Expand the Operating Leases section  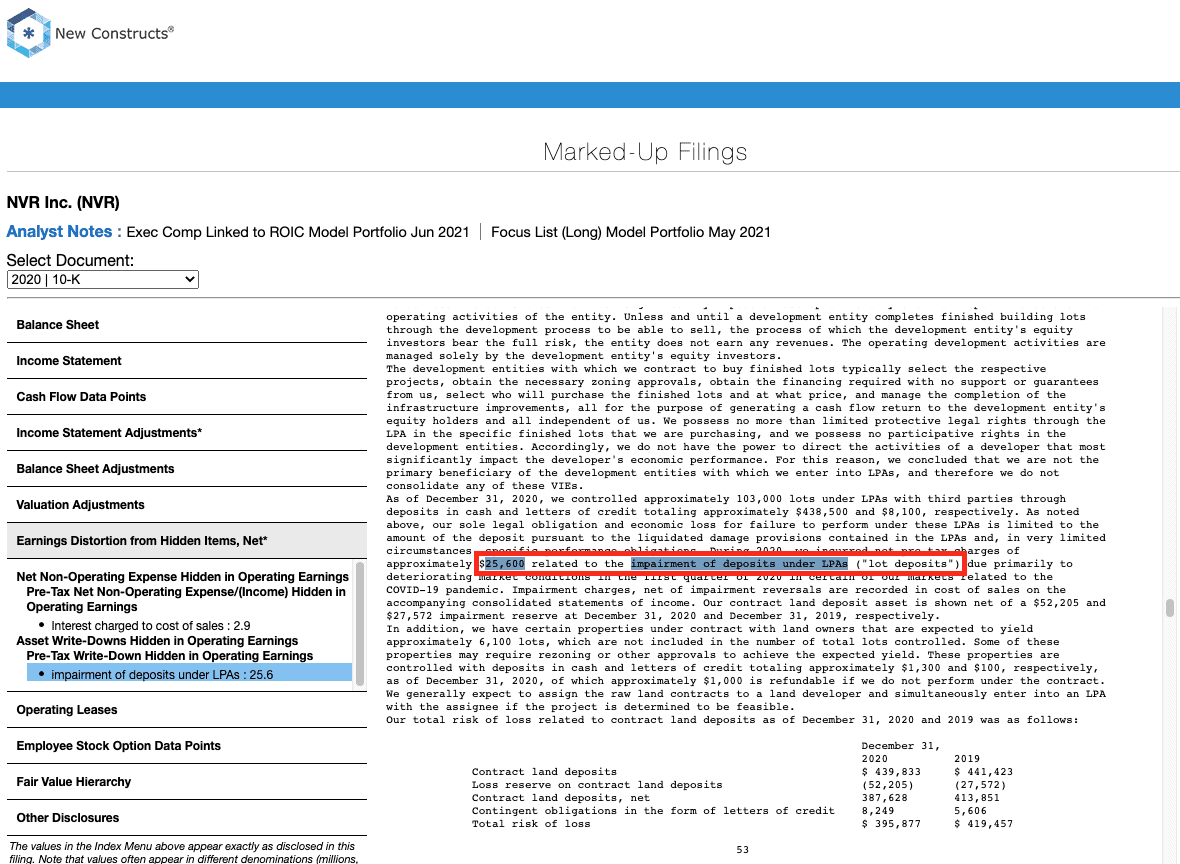pyautogui.click(x=187, y=710)
